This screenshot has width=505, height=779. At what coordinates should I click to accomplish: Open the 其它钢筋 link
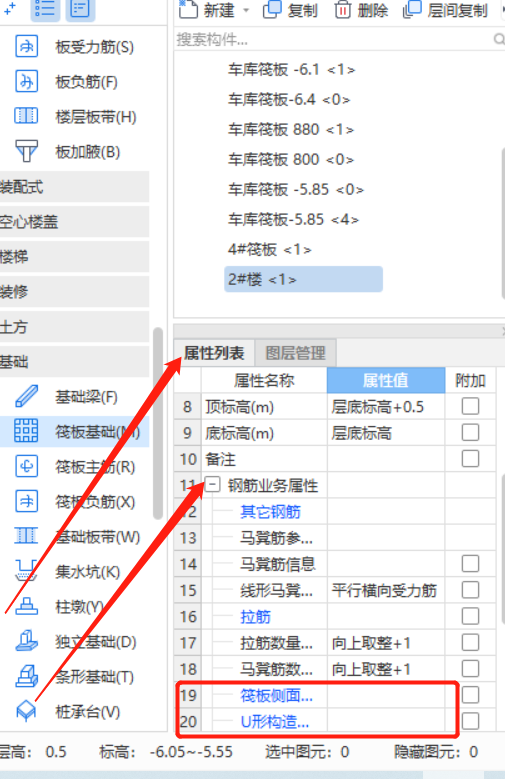[270, 511]
